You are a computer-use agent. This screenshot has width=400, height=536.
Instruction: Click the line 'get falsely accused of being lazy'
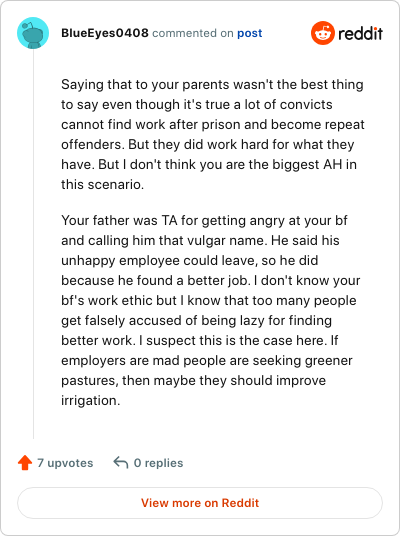click(x=196, y=320)
